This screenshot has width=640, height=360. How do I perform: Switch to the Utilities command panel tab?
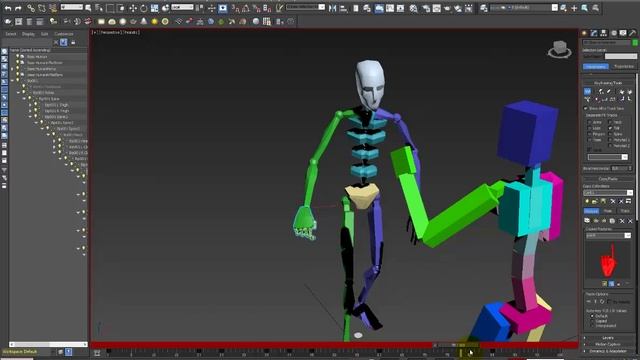click(x=633, y=33)
